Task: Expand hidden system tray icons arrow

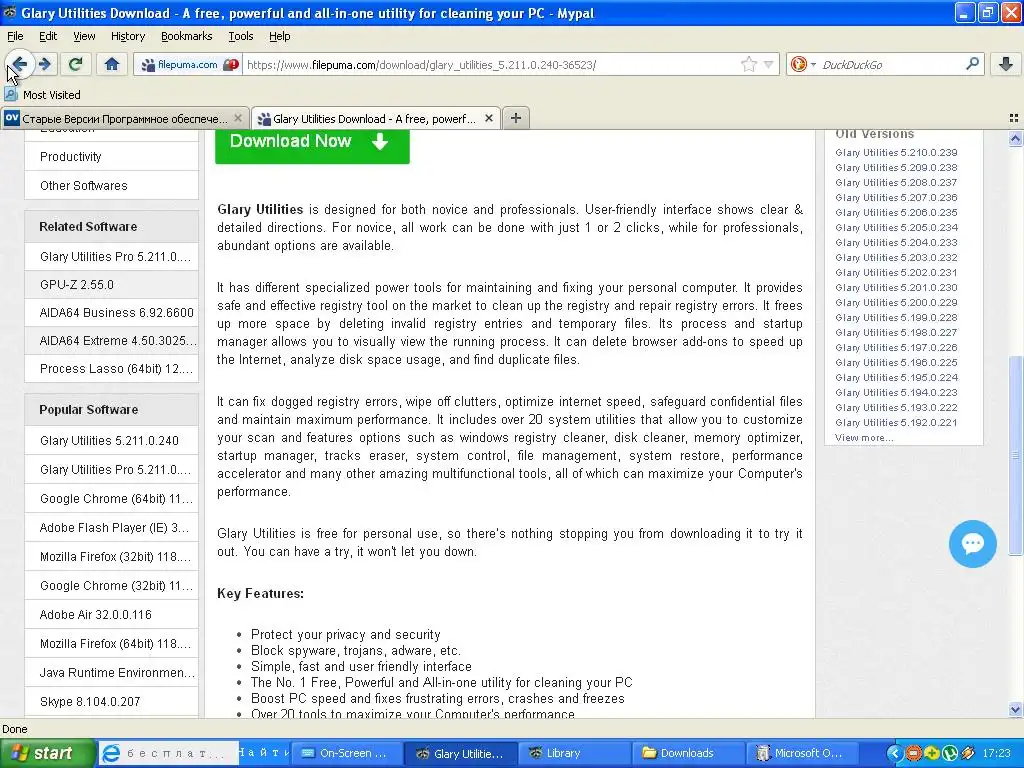Action: coord(895,754)
